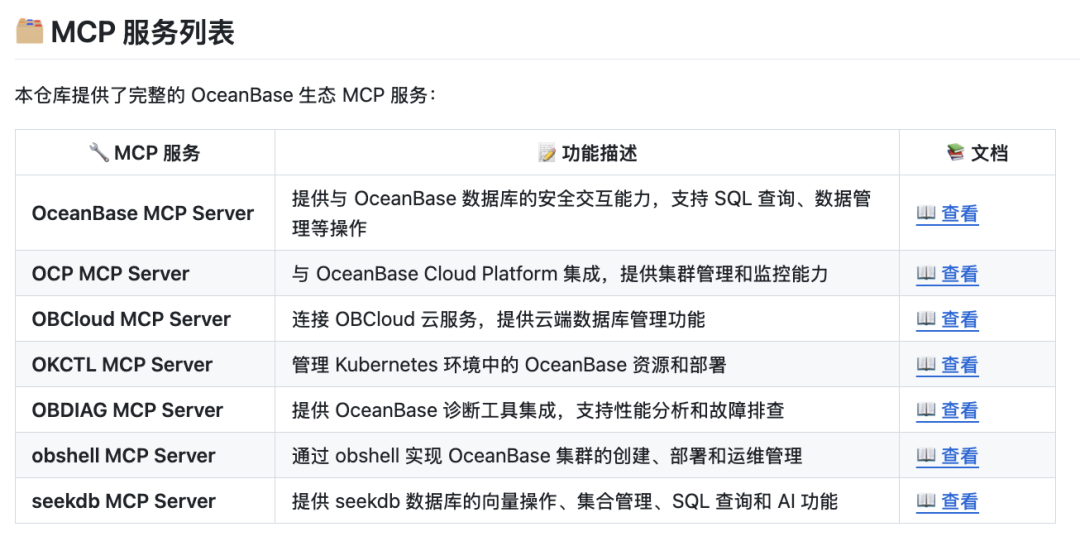Open 查看 link text for OBDIAG MCP Server
The image size is (1080, 546).
pyautogui.click(x=960, y=410)
